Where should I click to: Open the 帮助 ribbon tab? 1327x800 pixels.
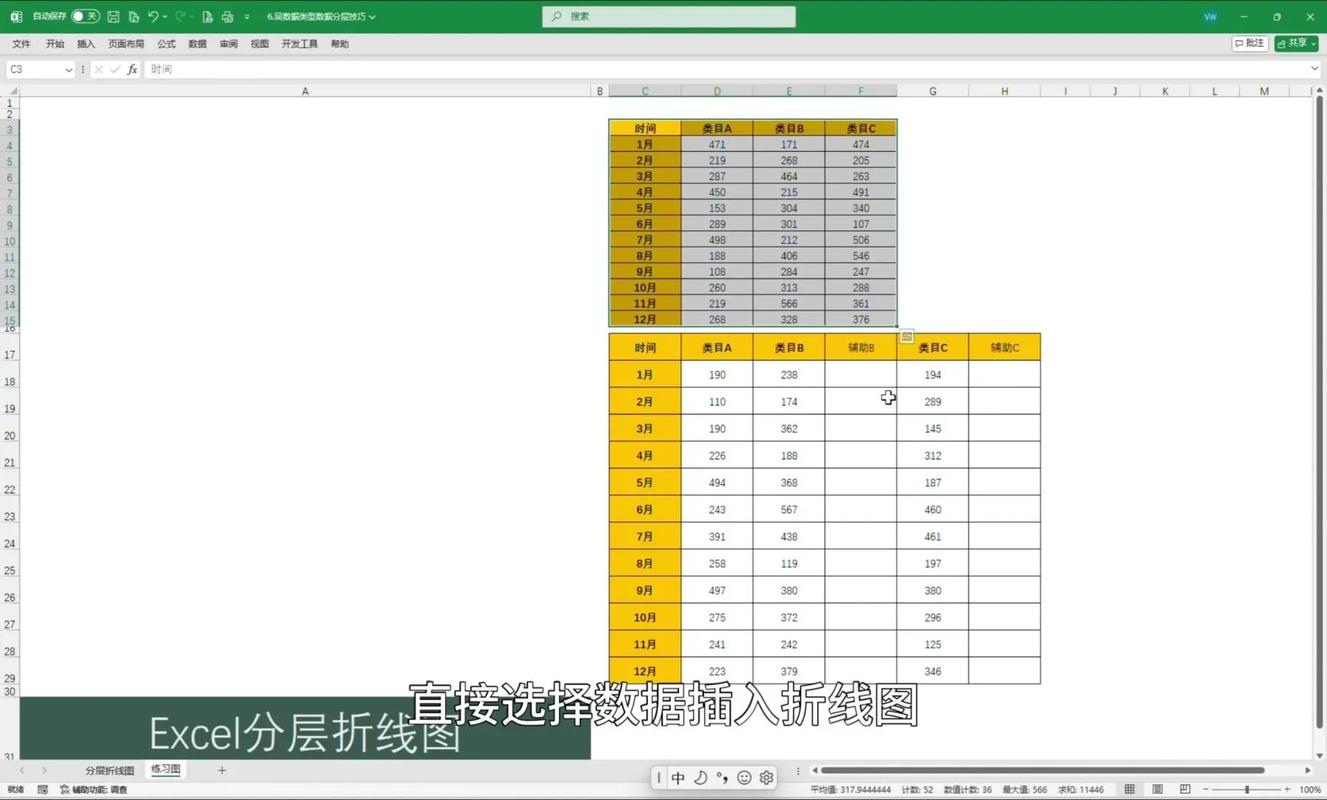click(x=340, y=44)
